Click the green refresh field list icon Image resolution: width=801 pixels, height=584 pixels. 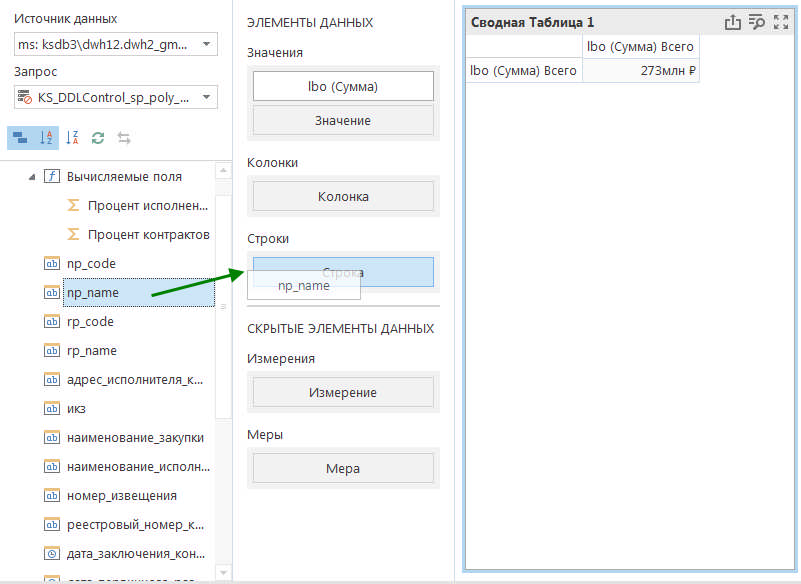98,138
